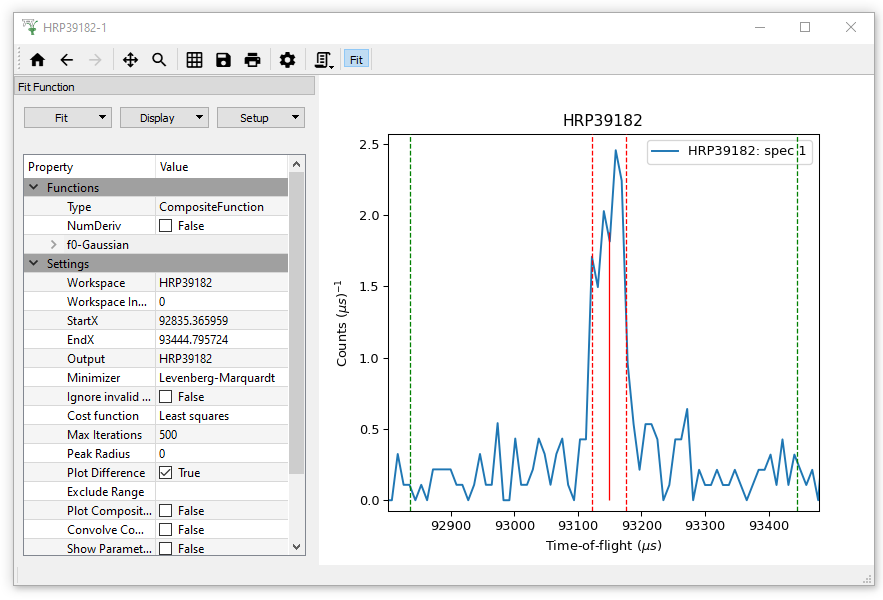Toggle the grid lines icon
Viewport: 883px width, 600px height.
[195, 60]
